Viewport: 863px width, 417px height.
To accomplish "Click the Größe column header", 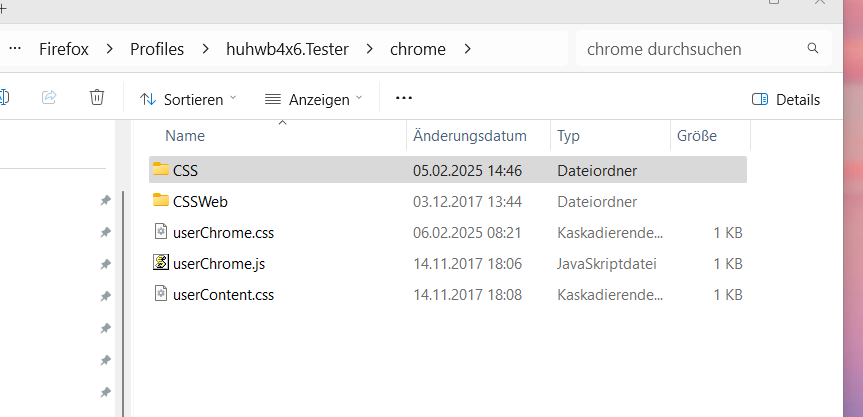I will point(696,136).
